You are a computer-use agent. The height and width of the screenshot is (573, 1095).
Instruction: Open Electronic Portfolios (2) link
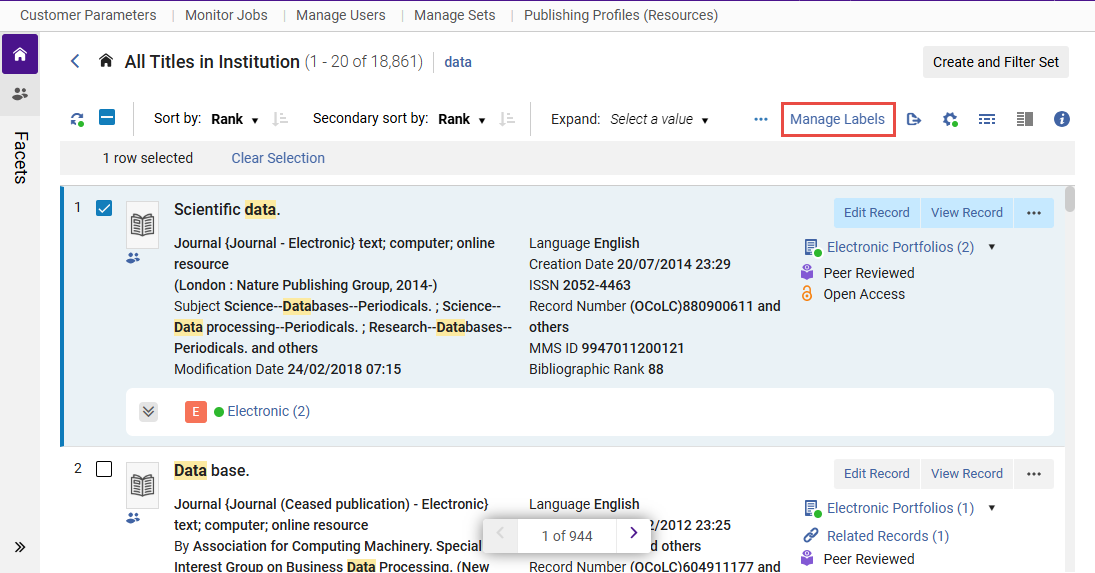900,247
